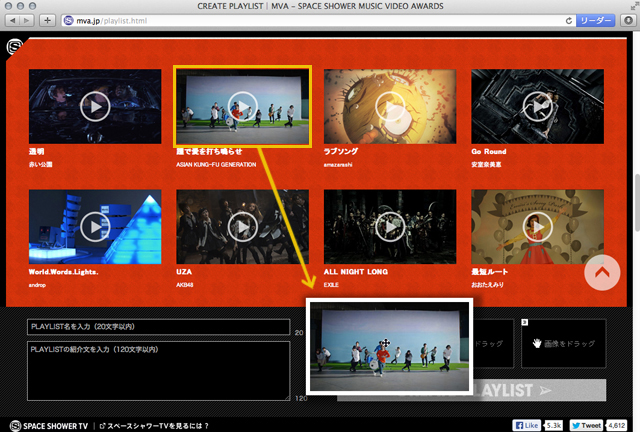Image resolution: width=640 pixels, height=432 pixels.
Task: Play the World.Words.Lights. video
Action: pyautogui.click(x=95, y=227)
